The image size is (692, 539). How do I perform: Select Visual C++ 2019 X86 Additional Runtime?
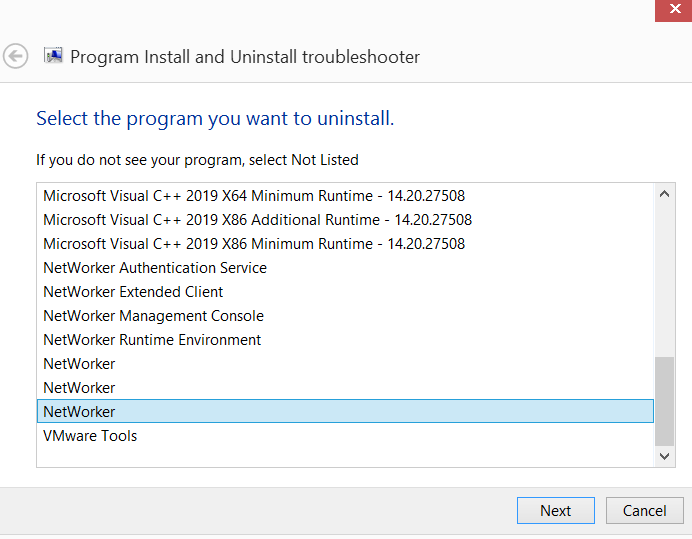[x=257, y=220]
